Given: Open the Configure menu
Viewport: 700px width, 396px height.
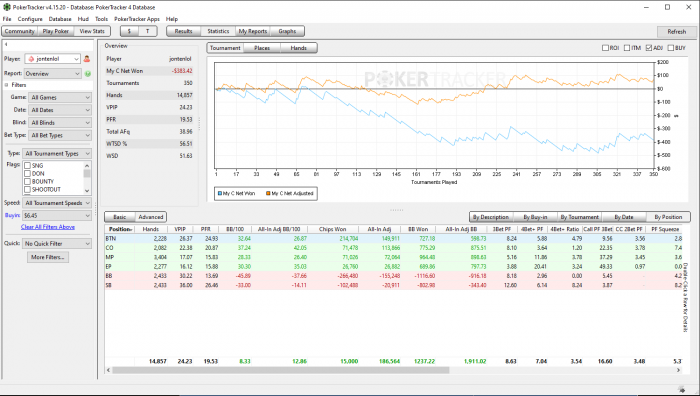Looking at the screenshot, I should (30, 19).
